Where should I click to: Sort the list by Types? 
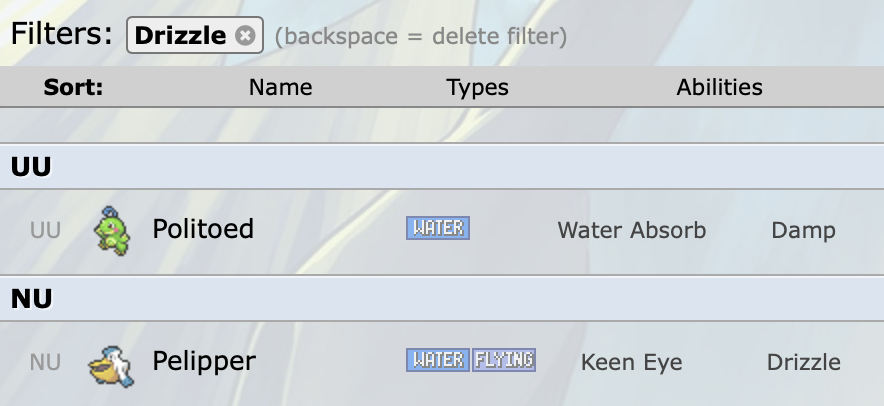(477, 87)
